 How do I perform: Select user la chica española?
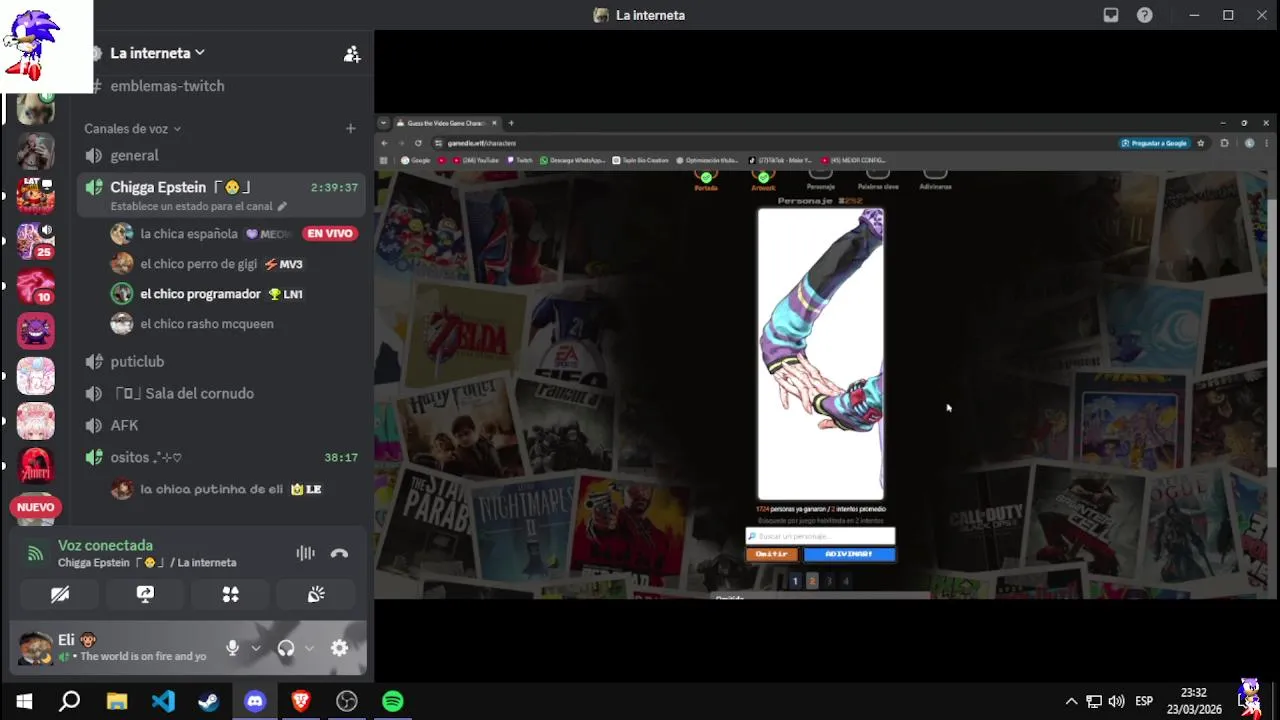point(189,234)
